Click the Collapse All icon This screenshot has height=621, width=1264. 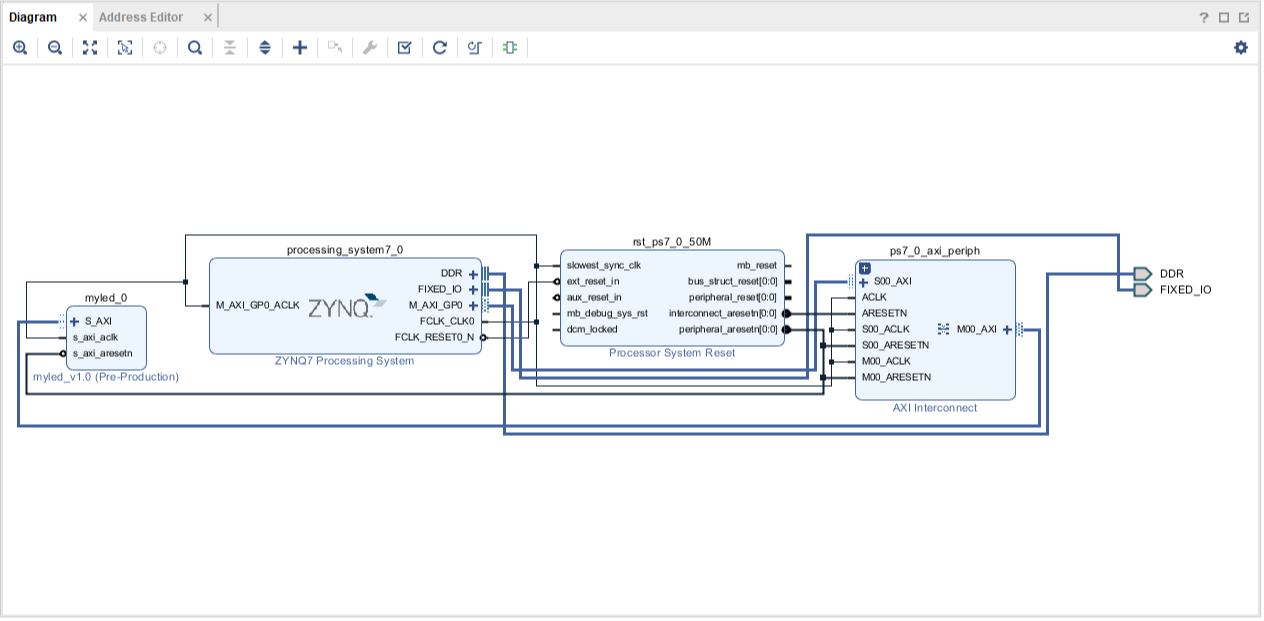pyautogui.click(x=230, y=47)
